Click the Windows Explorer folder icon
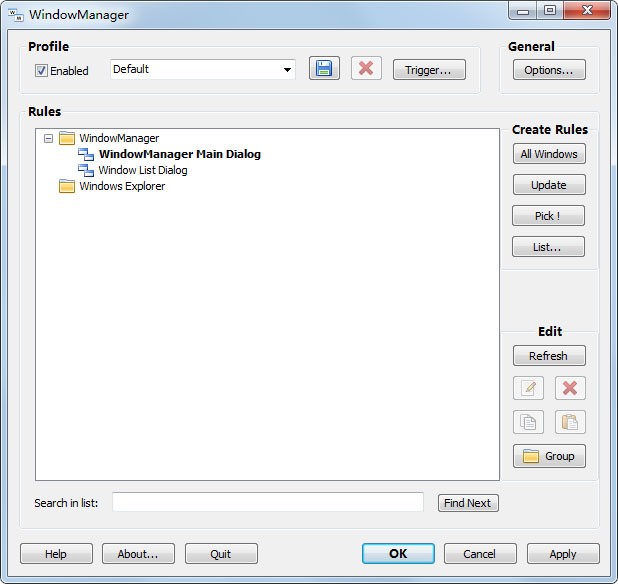Image resolution: width=618 pixels, height=584 pixels. click(67, 186)
